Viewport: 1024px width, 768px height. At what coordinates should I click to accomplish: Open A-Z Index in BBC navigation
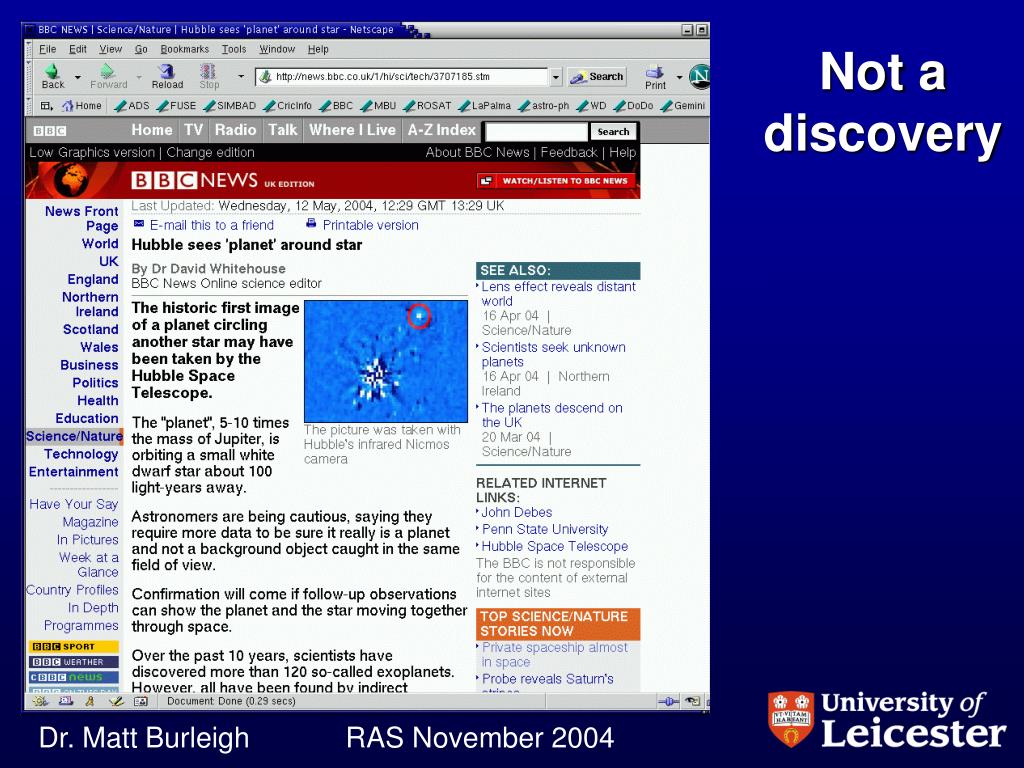[x=441, y=130]
